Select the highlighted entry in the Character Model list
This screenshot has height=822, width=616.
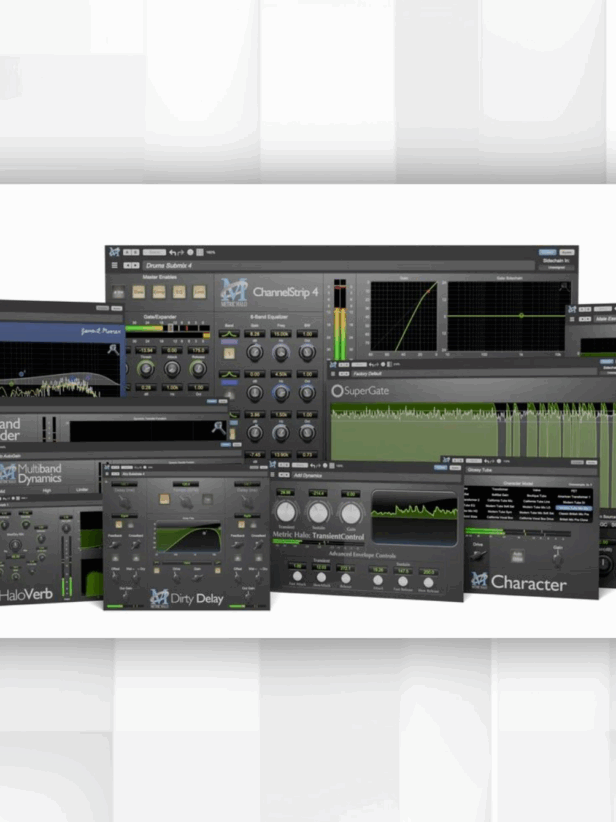coord(574,508)
